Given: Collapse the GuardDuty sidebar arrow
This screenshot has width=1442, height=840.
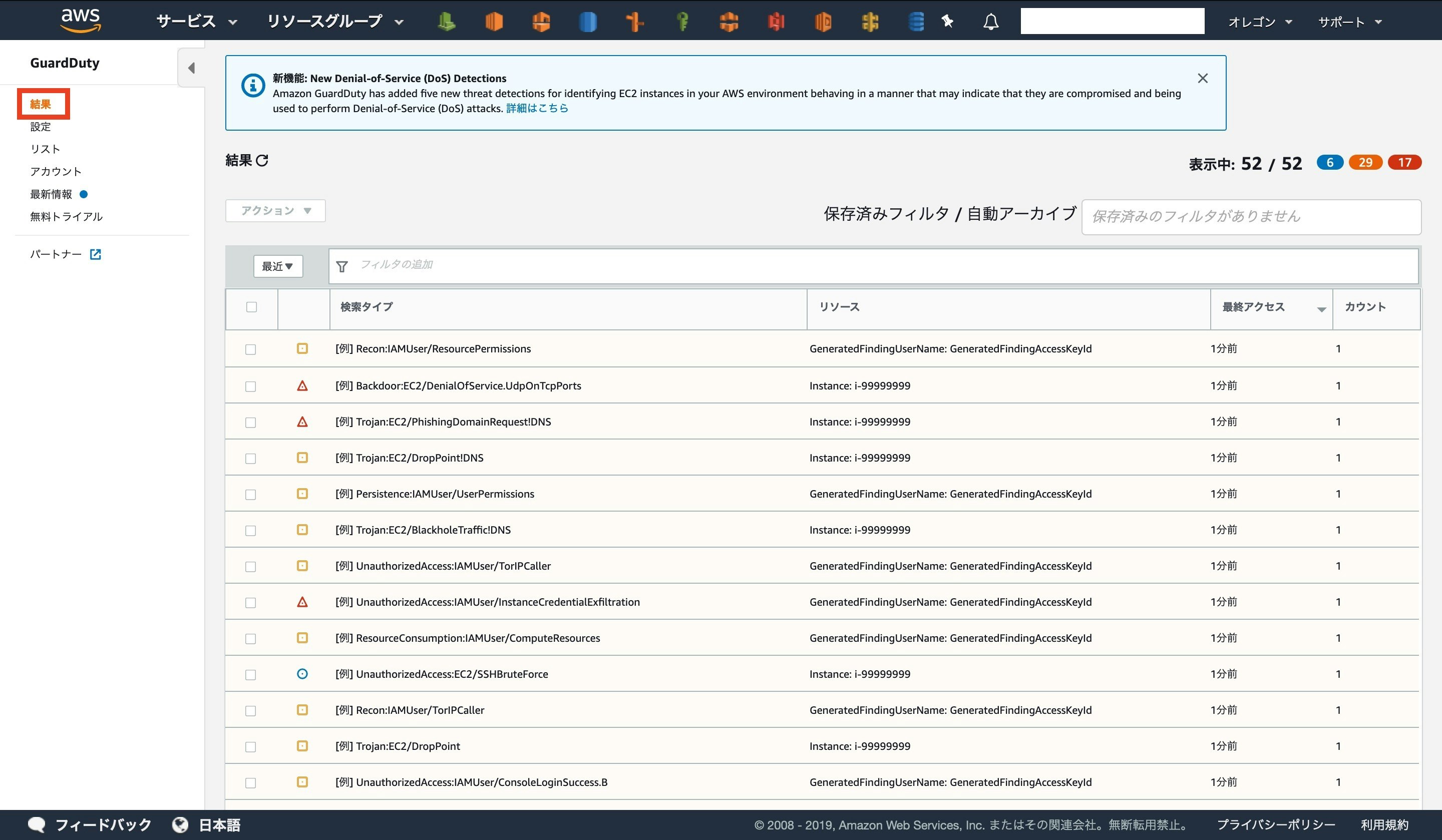Looking at the screenshot, I should coord(192,68).
